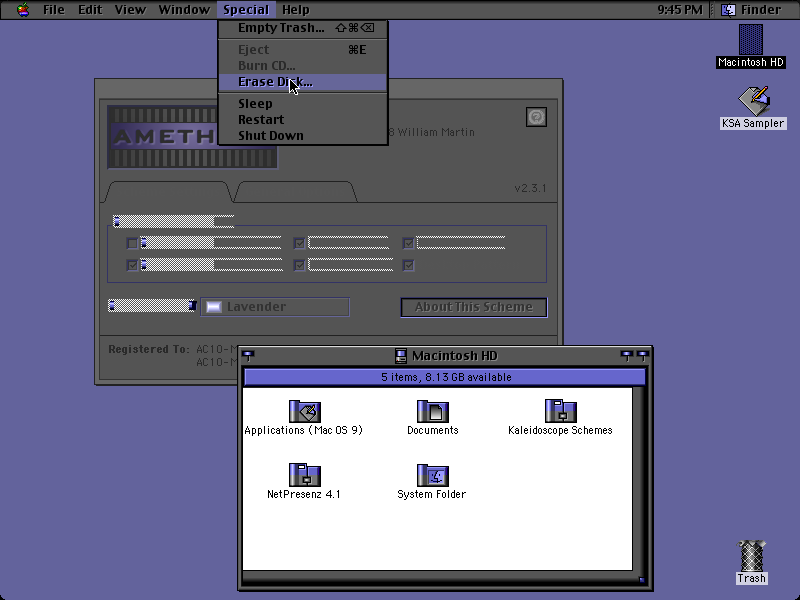Select the Documents folder icon
Image resolution: width=800 pixels, height=600 pixels.
[433, 411]
